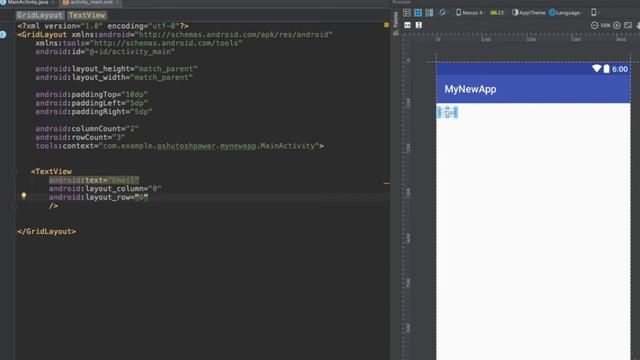Click the android:paddingRight line
640x360 pixels.
pyautogui.click(x=93, y=111)
